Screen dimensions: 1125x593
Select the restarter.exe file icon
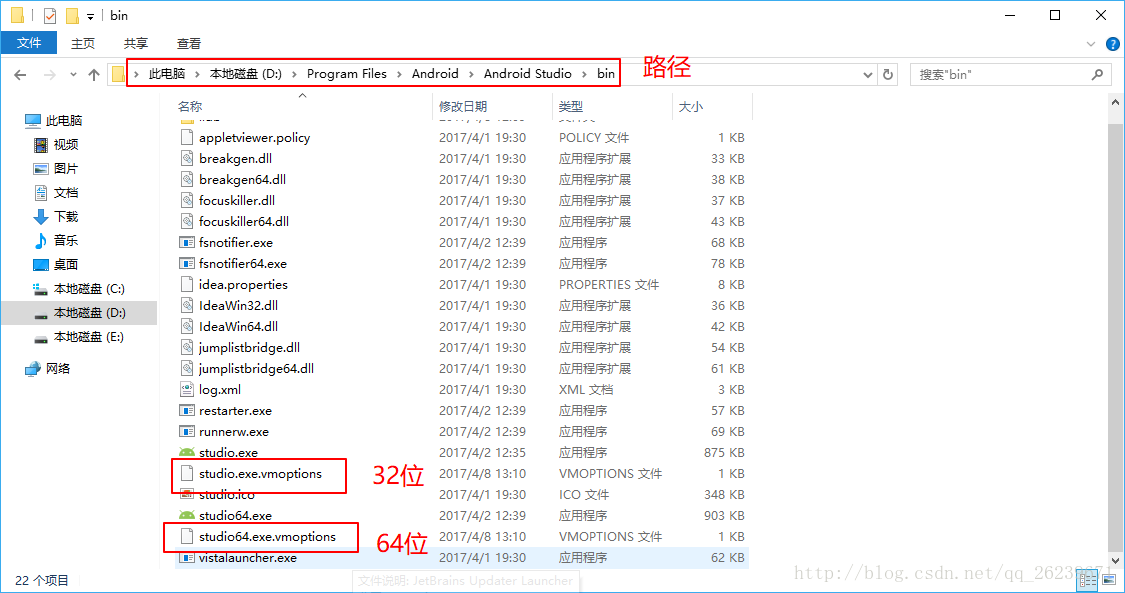[x=187, y=410]
